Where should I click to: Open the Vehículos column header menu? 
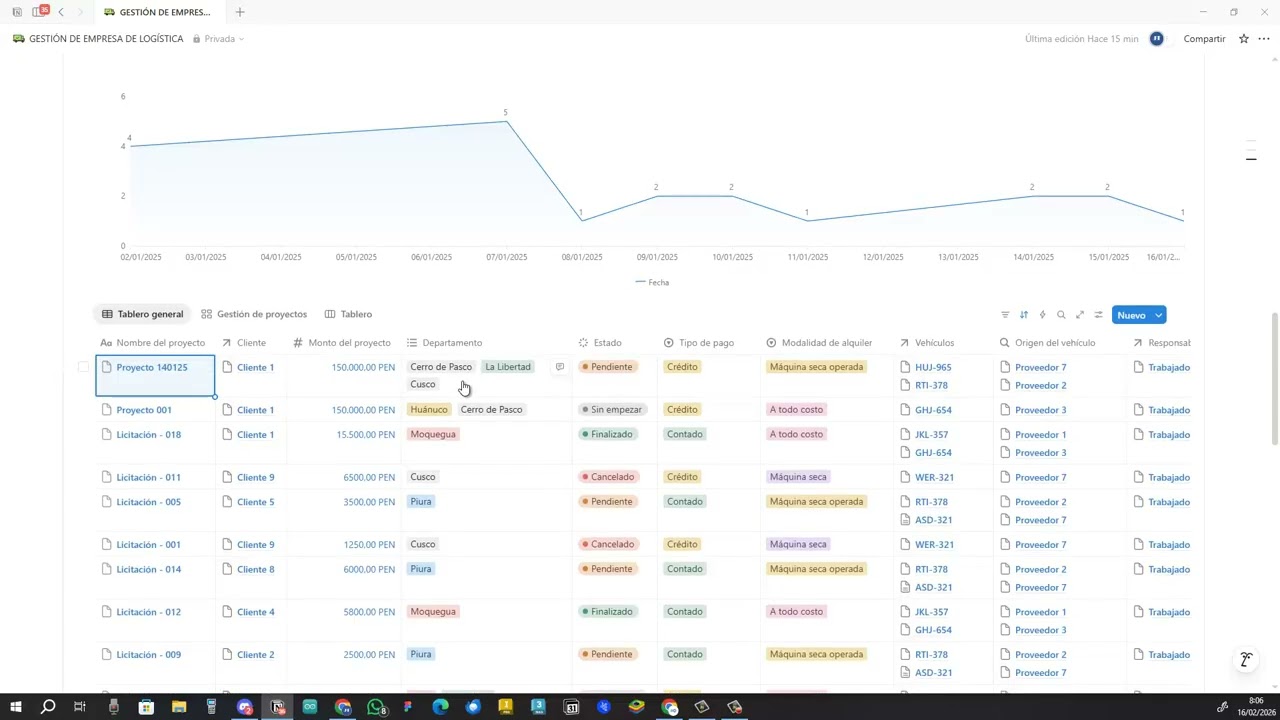click(x=927, y=343)
